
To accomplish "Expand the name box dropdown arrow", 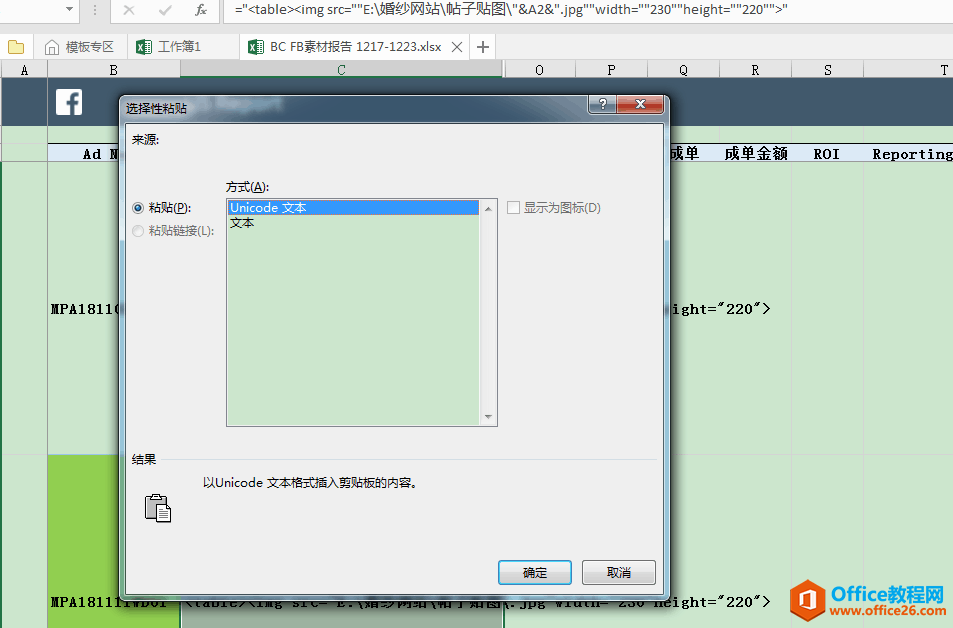I will tap(69, 9).
